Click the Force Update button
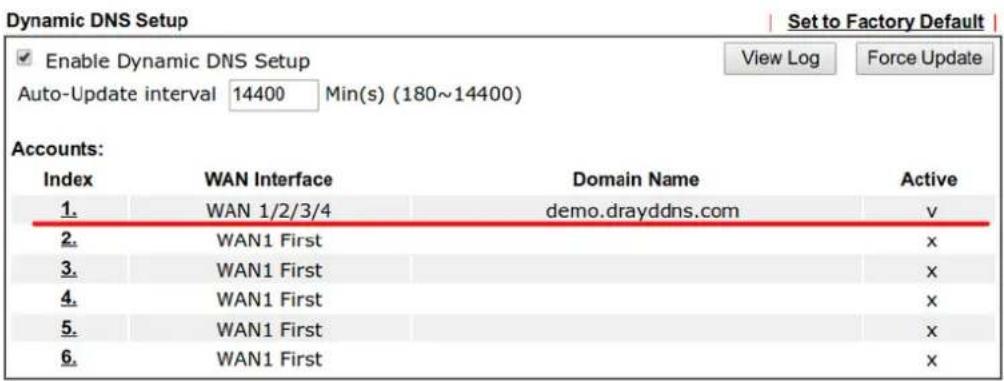The width and height of the screenshot is (1004, 381). (x=924, y=59)
